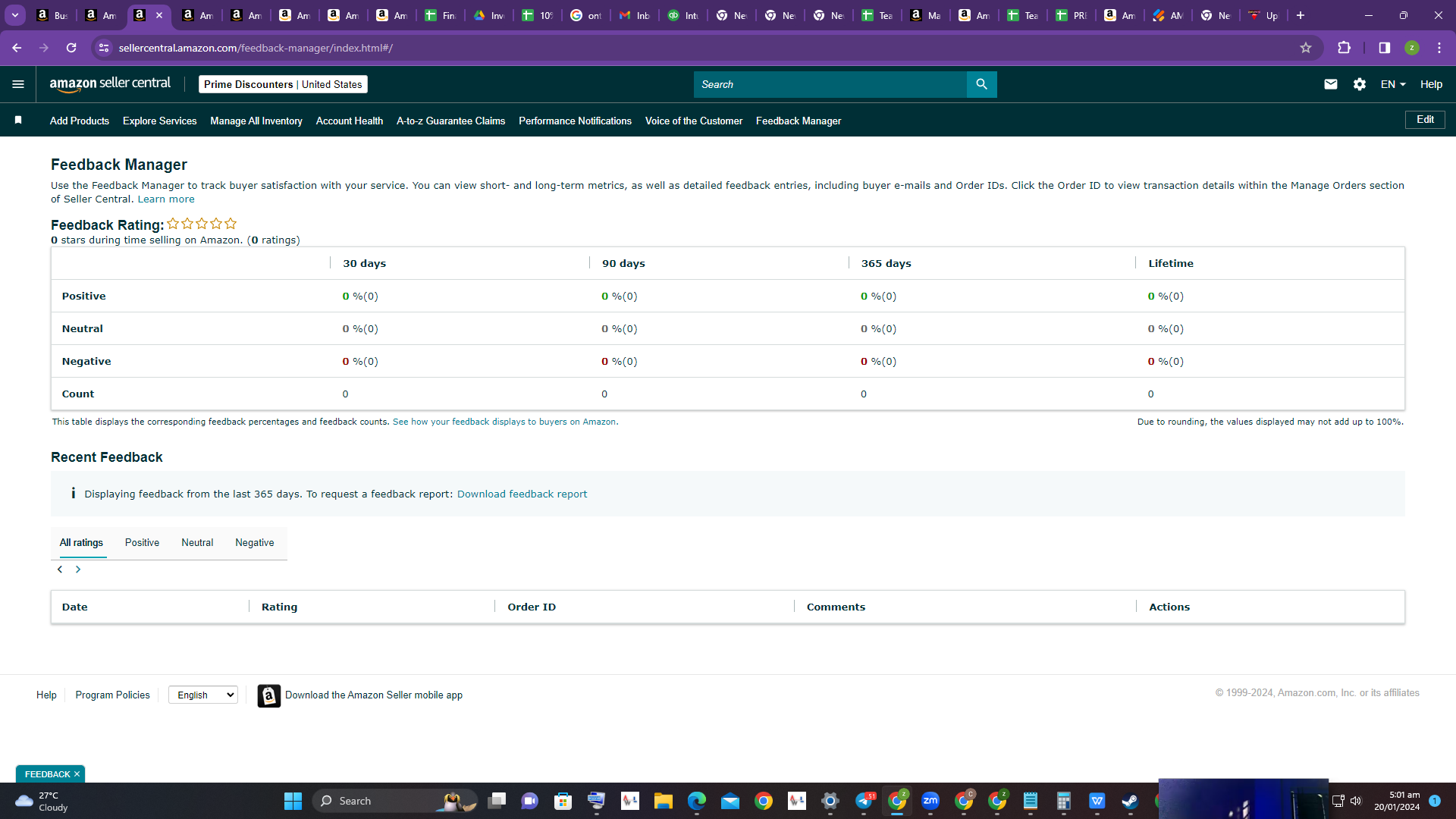Click the Windows taskbar Search box

(394, 801)
